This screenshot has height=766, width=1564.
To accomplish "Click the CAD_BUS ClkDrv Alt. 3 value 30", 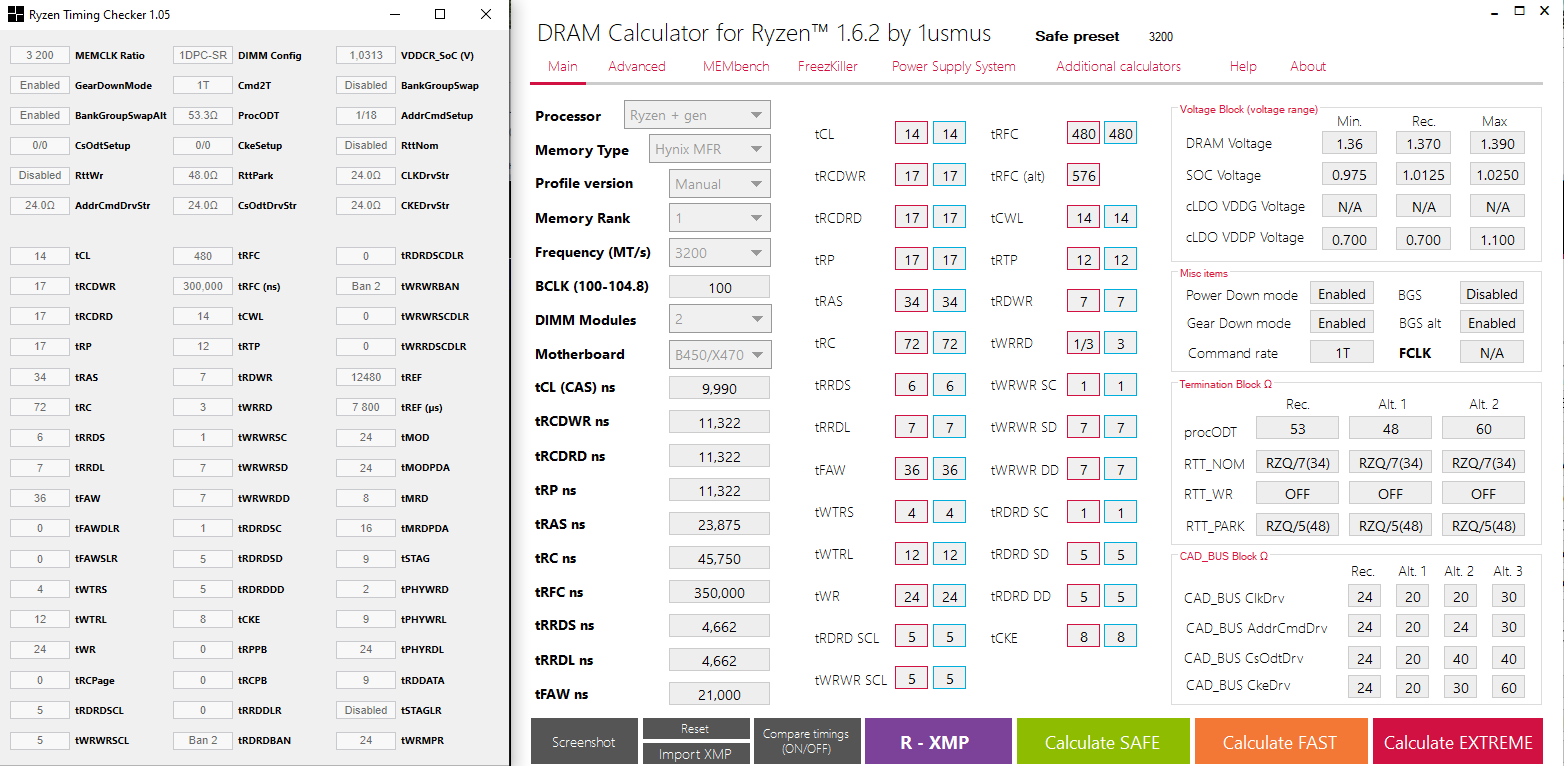I will tap(1508, 598).
